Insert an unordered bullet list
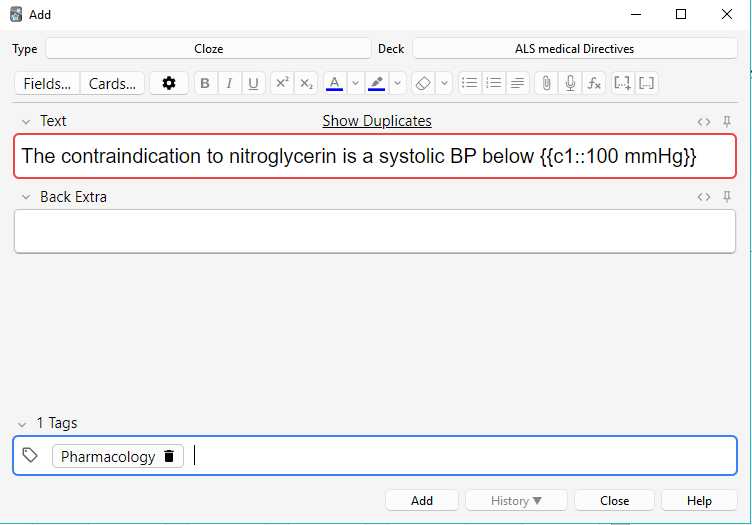The image size is (752, 525). pyautogui.click(x=469, y=84)
